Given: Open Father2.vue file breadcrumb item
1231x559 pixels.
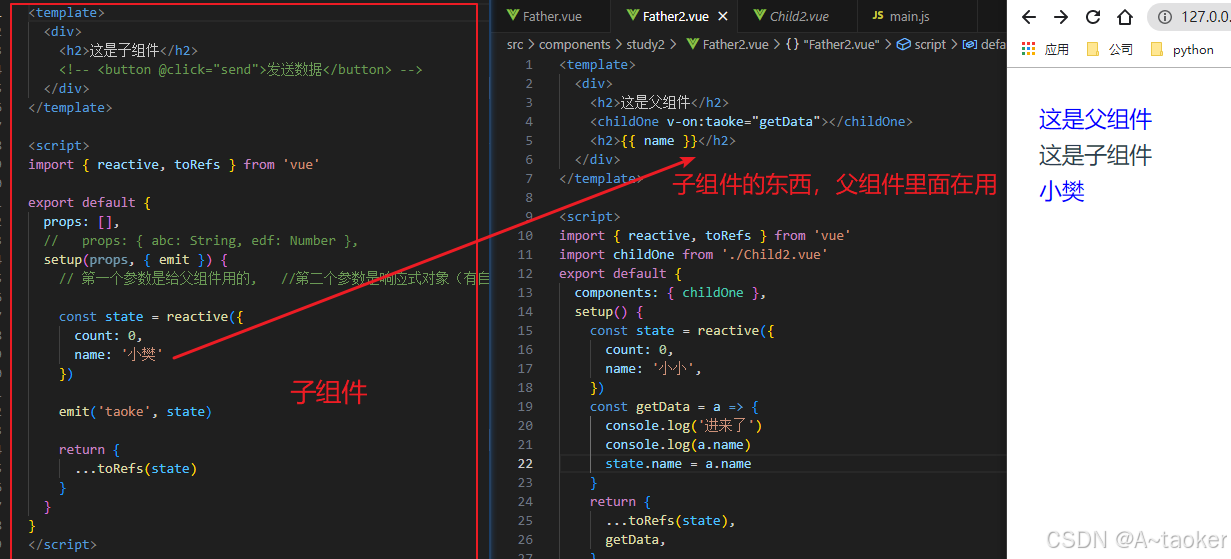Looking at the screenshot, I should point(726,44).
